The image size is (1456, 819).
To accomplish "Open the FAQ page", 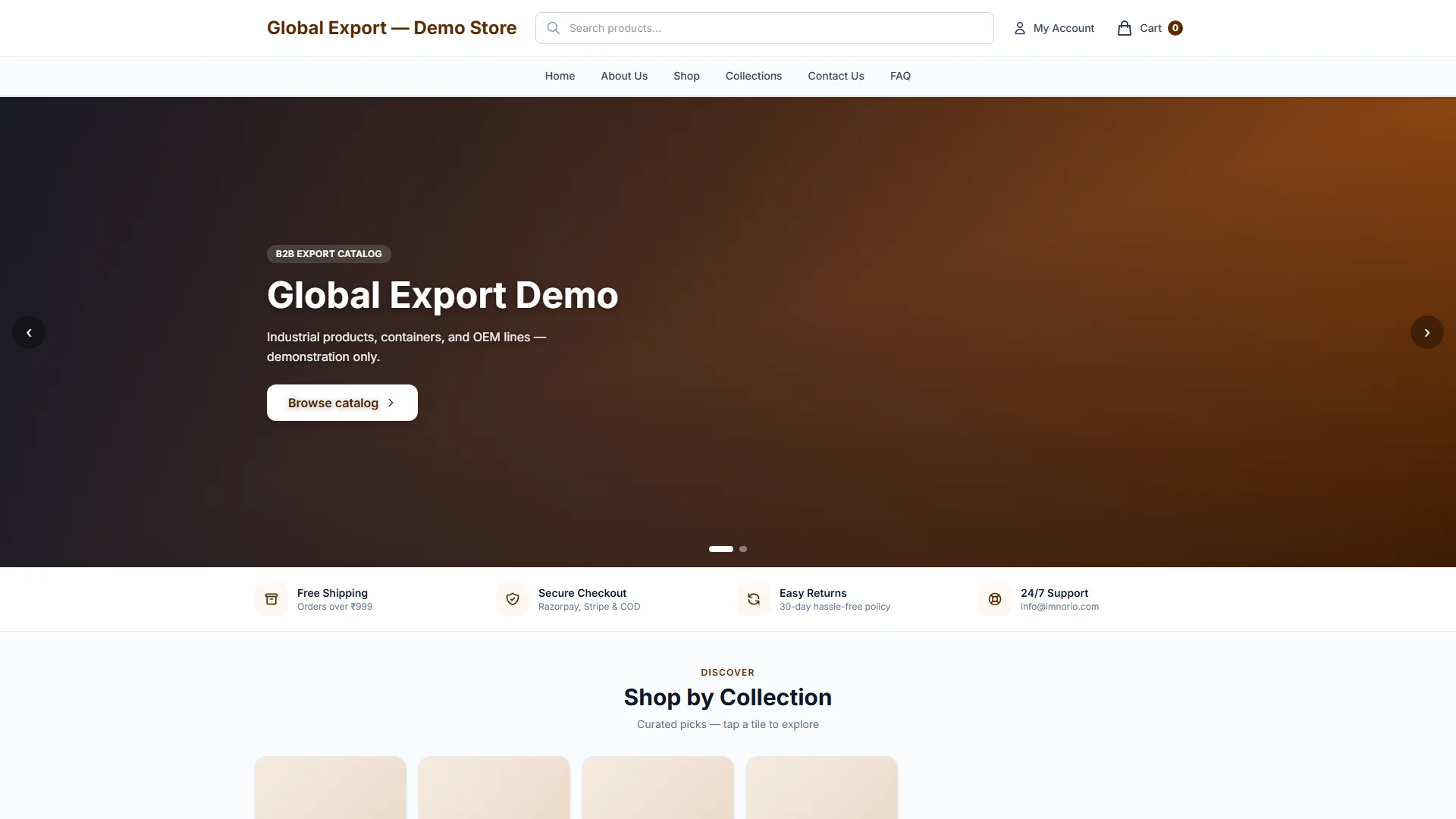I will (x=900, y=76).
